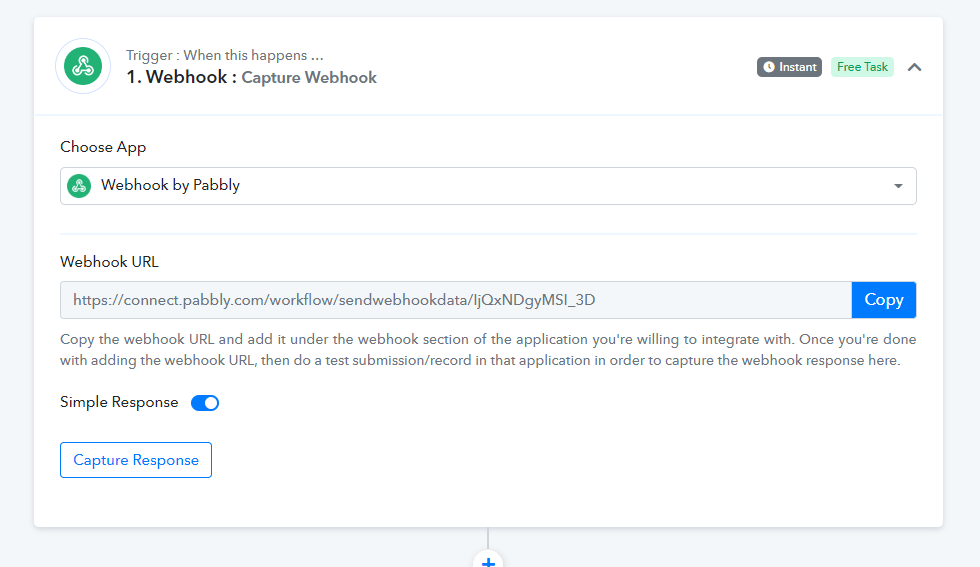The height and width of the screenshot is (567, 980).
Task: Add a new step with plus button
Action: point(488,560)
